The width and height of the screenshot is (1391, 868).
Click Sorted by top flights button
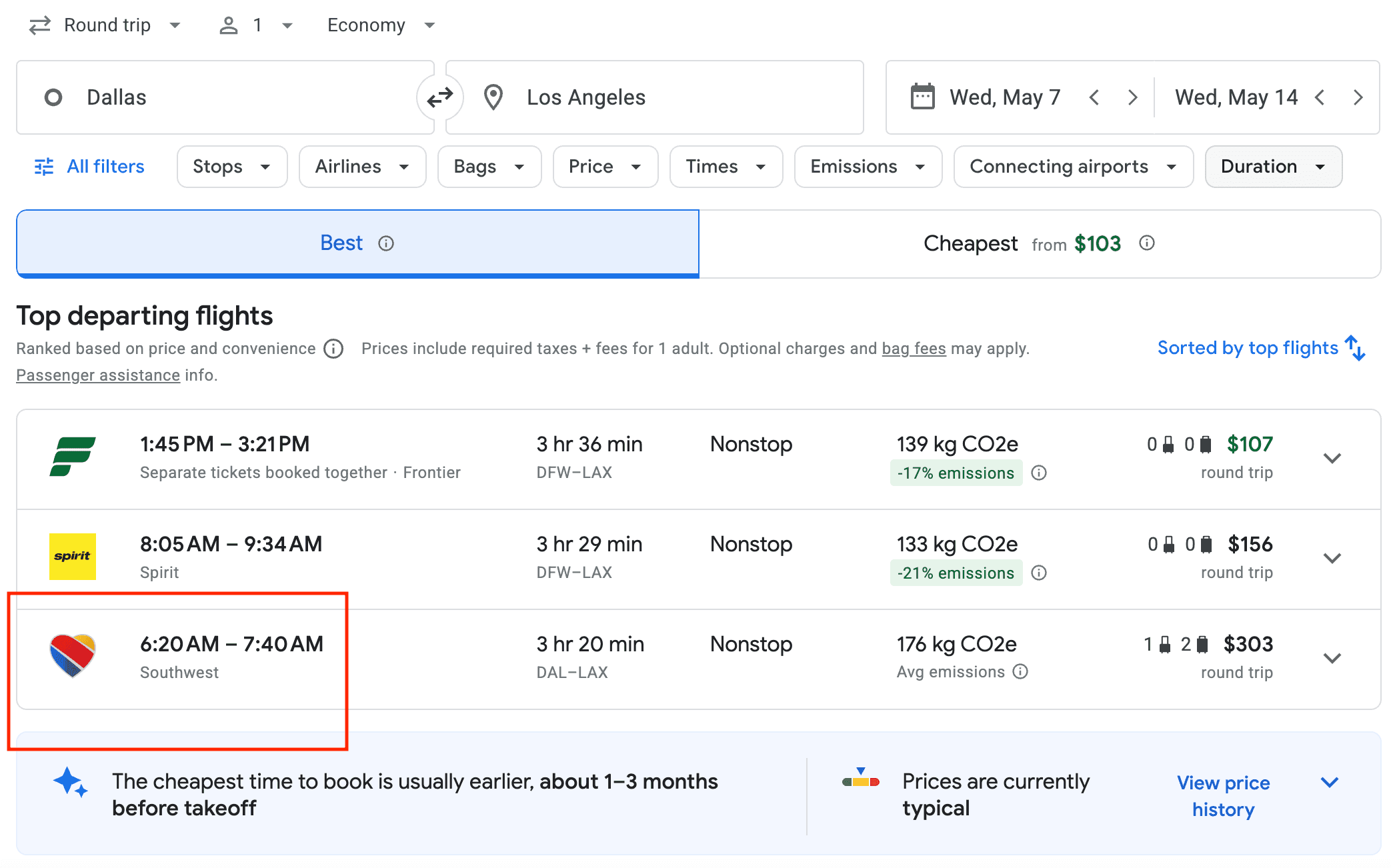1262,348
